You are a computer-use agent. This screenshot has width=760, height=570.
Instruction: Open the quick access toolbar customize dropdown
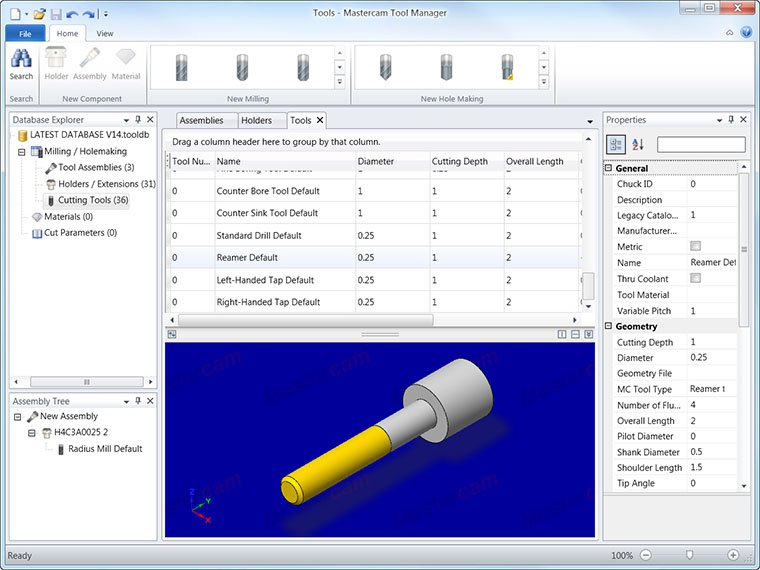(106, 14)
